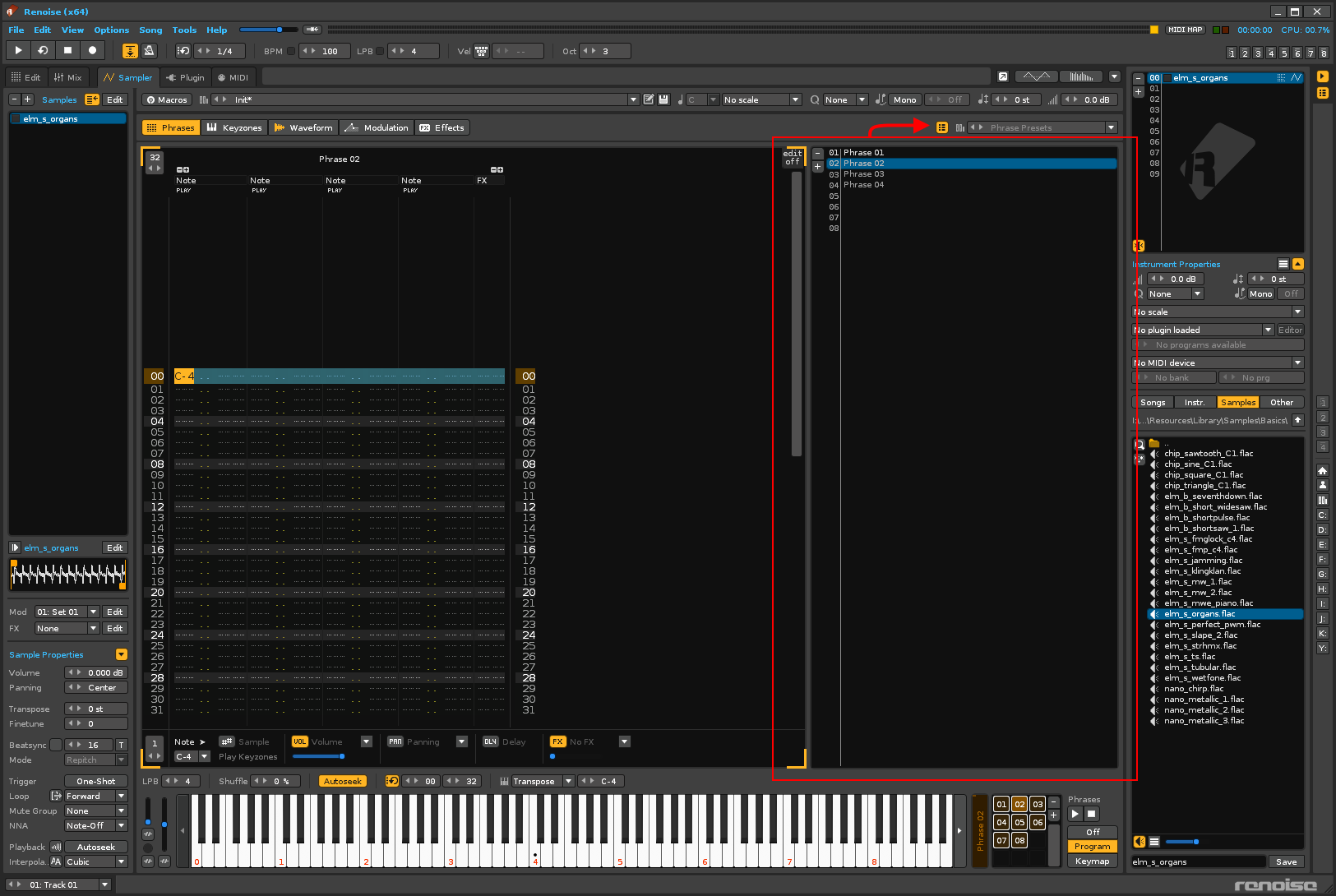Screen dimensions: 1336x896
Task: Click the save preset floppy disk icon
Action: pyautogui.click(x=663, y=99)
